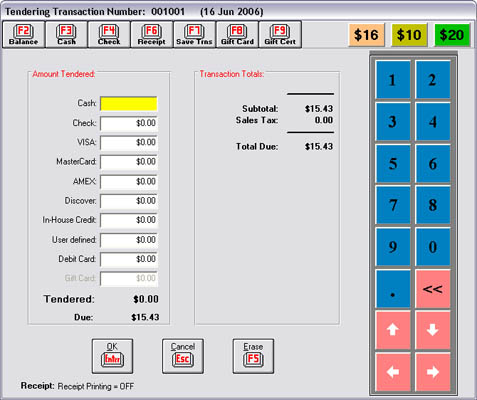477x400 pixels.
Task: Click the $16 quick cash button
Action: click(366, 35)
